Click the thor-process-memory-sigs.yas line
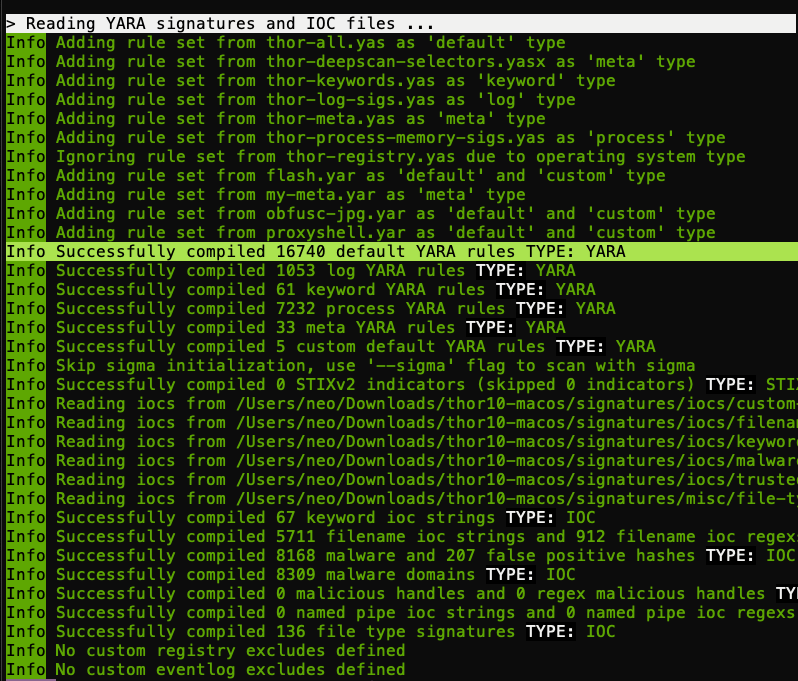The height and width of the screenshot is (681, 798). tap(390, 138)
